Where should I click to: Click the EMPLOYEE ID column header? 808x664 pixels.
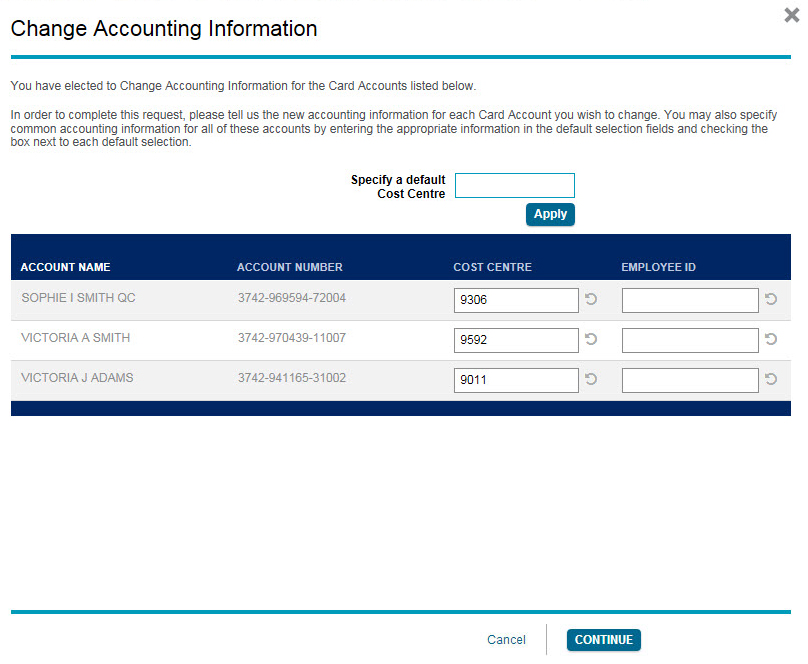click(x=658, y=267)
